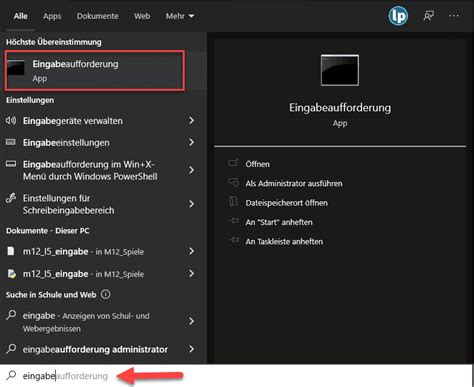Choose An Taskleiste anheften
Viewport: 474px width, 387px height.
[x=284, y=241]
